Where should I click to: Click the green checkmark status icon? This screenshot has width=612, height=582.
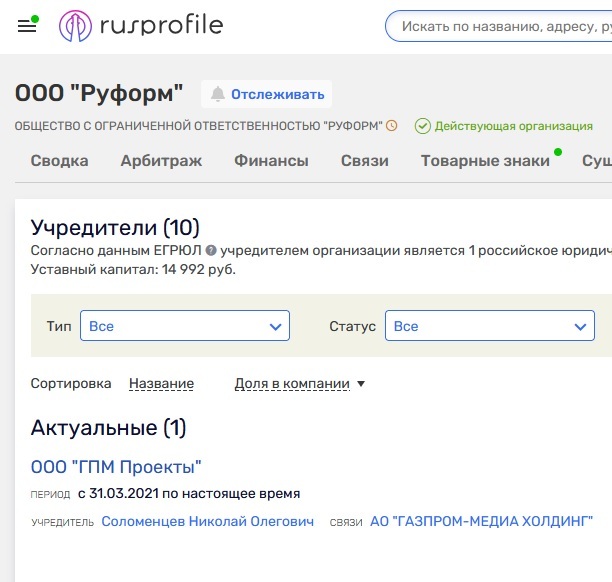(x=422, y=126)
